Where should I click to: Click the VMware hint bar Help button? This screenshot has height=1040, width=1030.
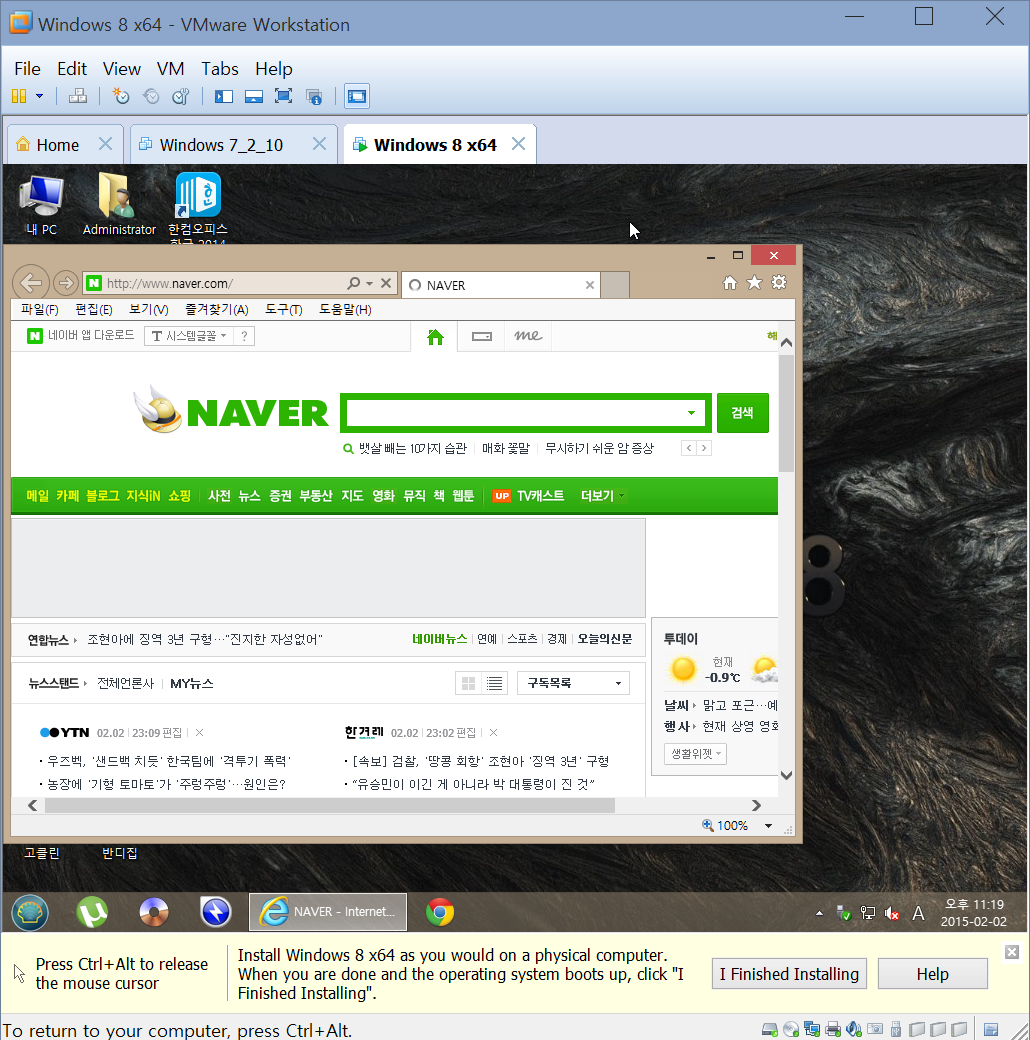pos(933,974)
